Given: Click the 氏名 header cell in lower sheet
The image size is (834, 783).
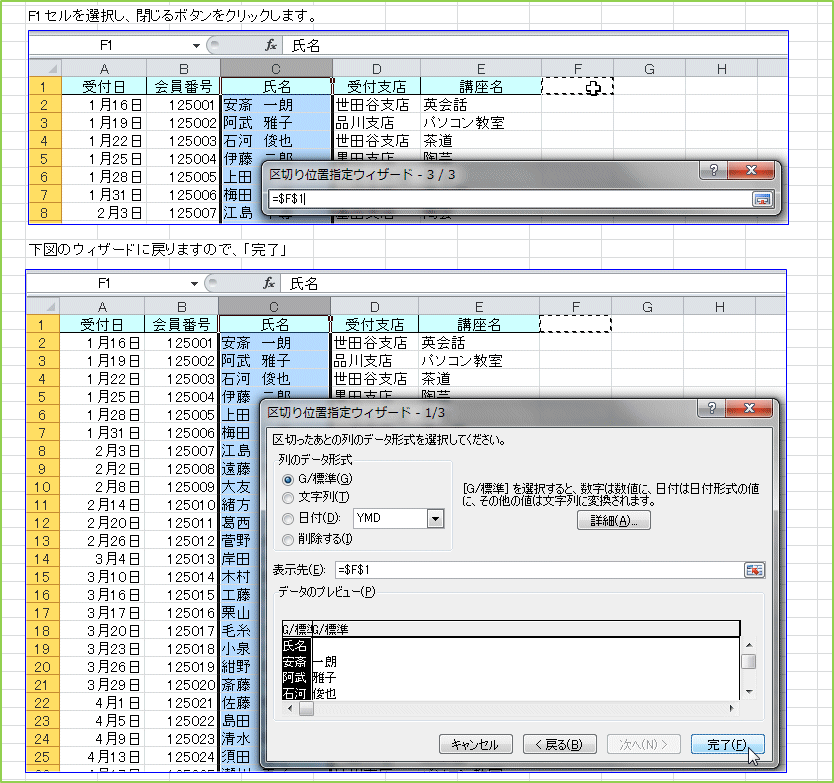Looking at the screenshot, I should pos(274,324).
